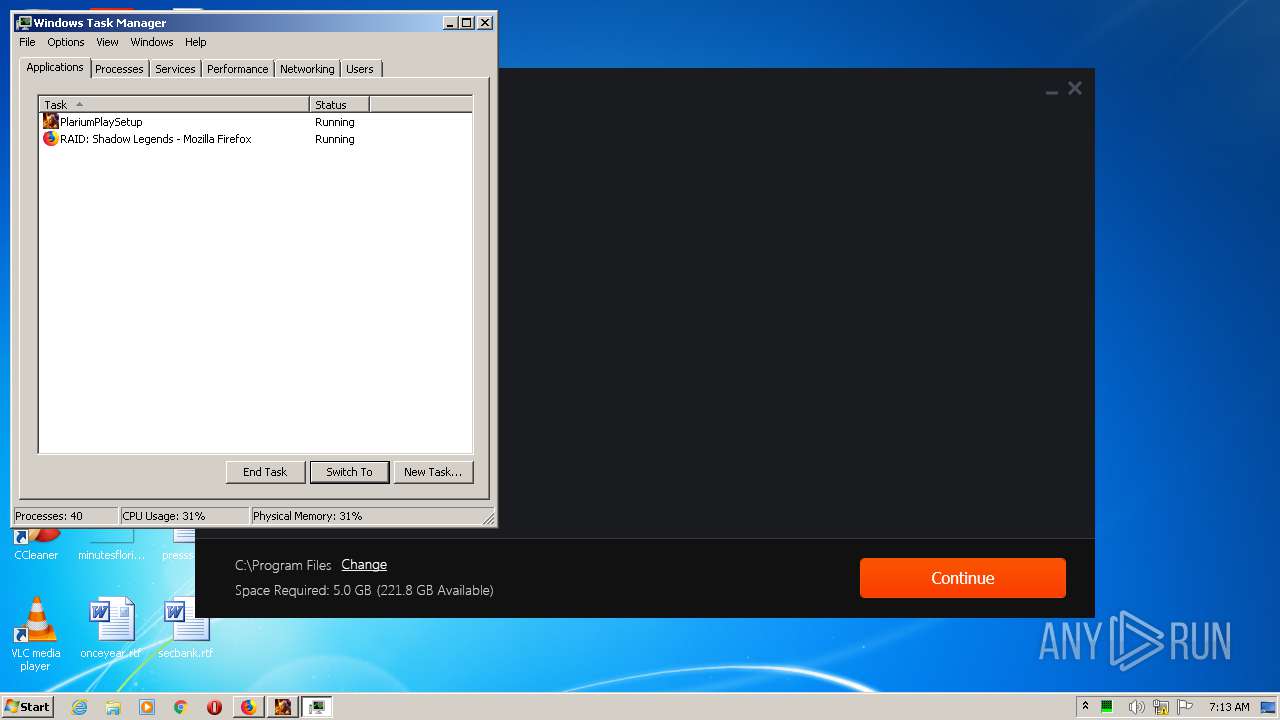Click the CPU Usage: 31% status entry
Image resolution: width=1280 pixels, height=720 pixels.
184,516
